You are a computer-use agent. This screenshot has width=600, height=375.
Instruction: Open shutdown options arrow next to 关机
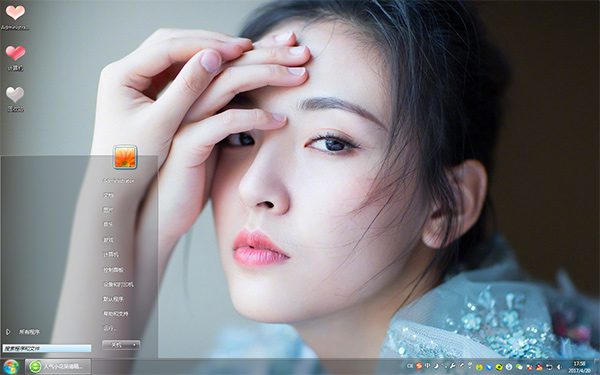coord(135,345)
